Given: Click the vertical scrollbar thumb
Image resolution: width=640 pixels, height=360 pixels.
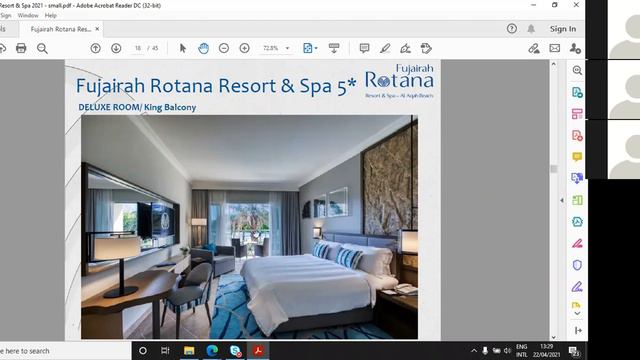Looking at the screenshot, I should 553,169.
